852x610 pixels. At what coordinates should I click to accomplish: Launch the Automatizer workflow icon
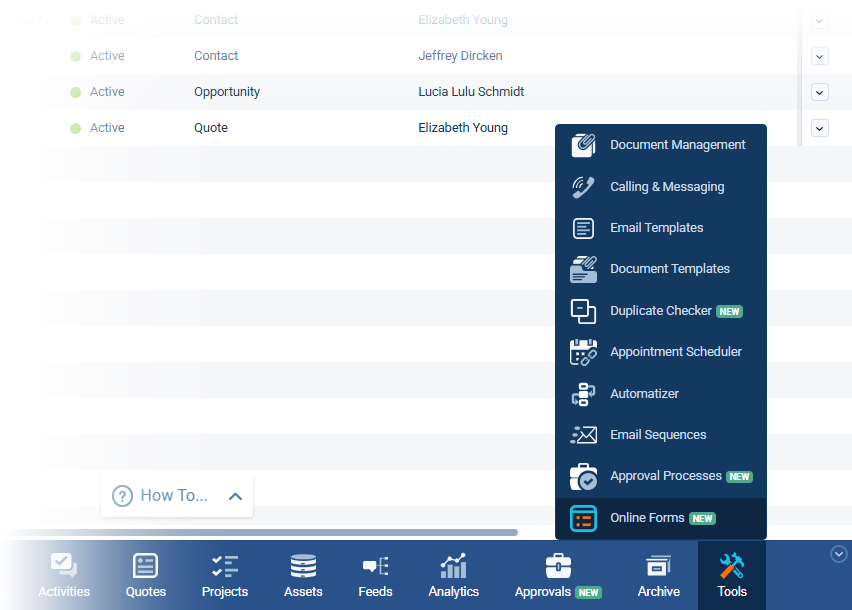coord(583,394)
